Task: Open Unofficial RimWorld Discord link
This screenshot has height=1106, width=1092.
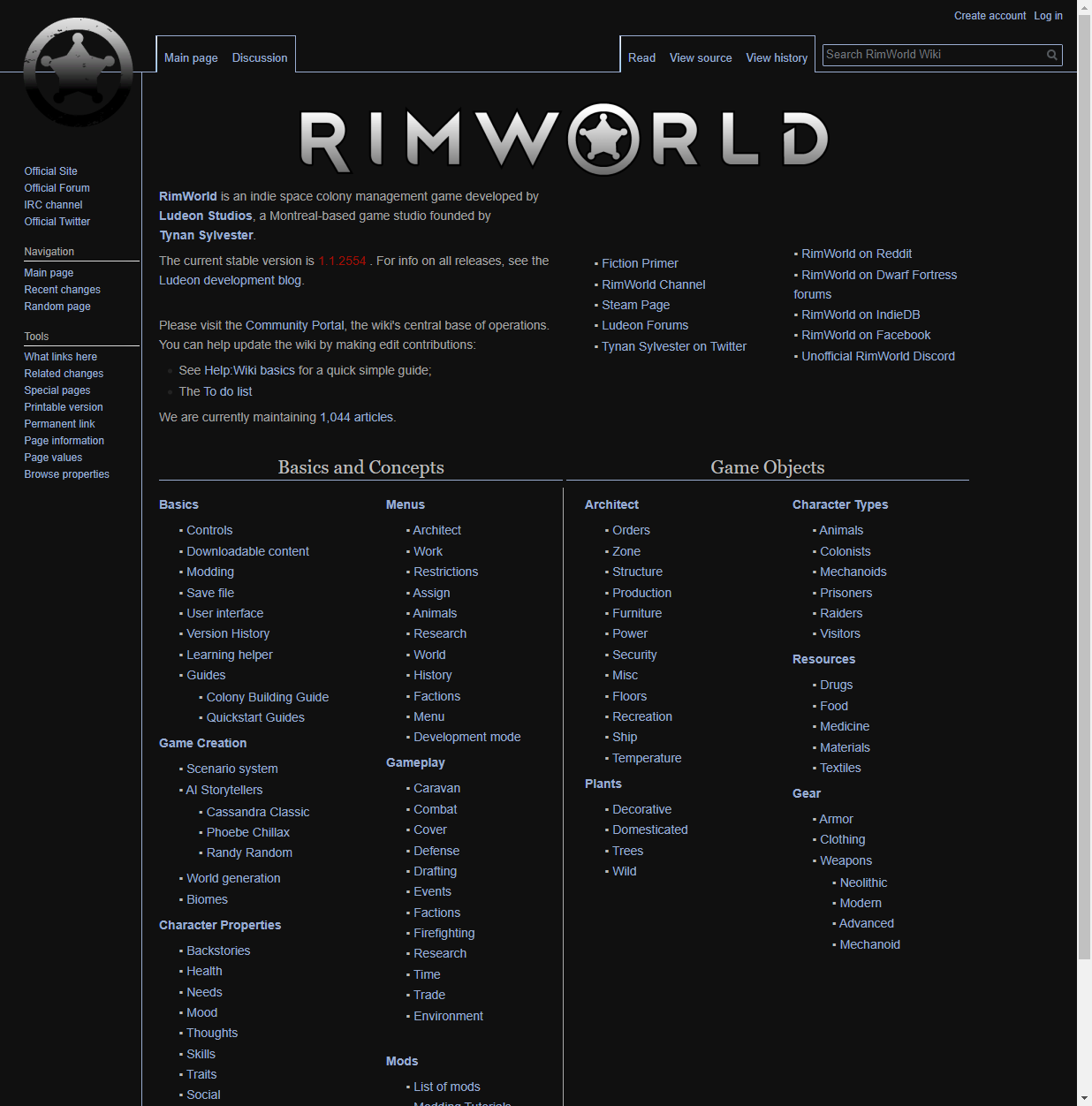Action: [878, 356]
